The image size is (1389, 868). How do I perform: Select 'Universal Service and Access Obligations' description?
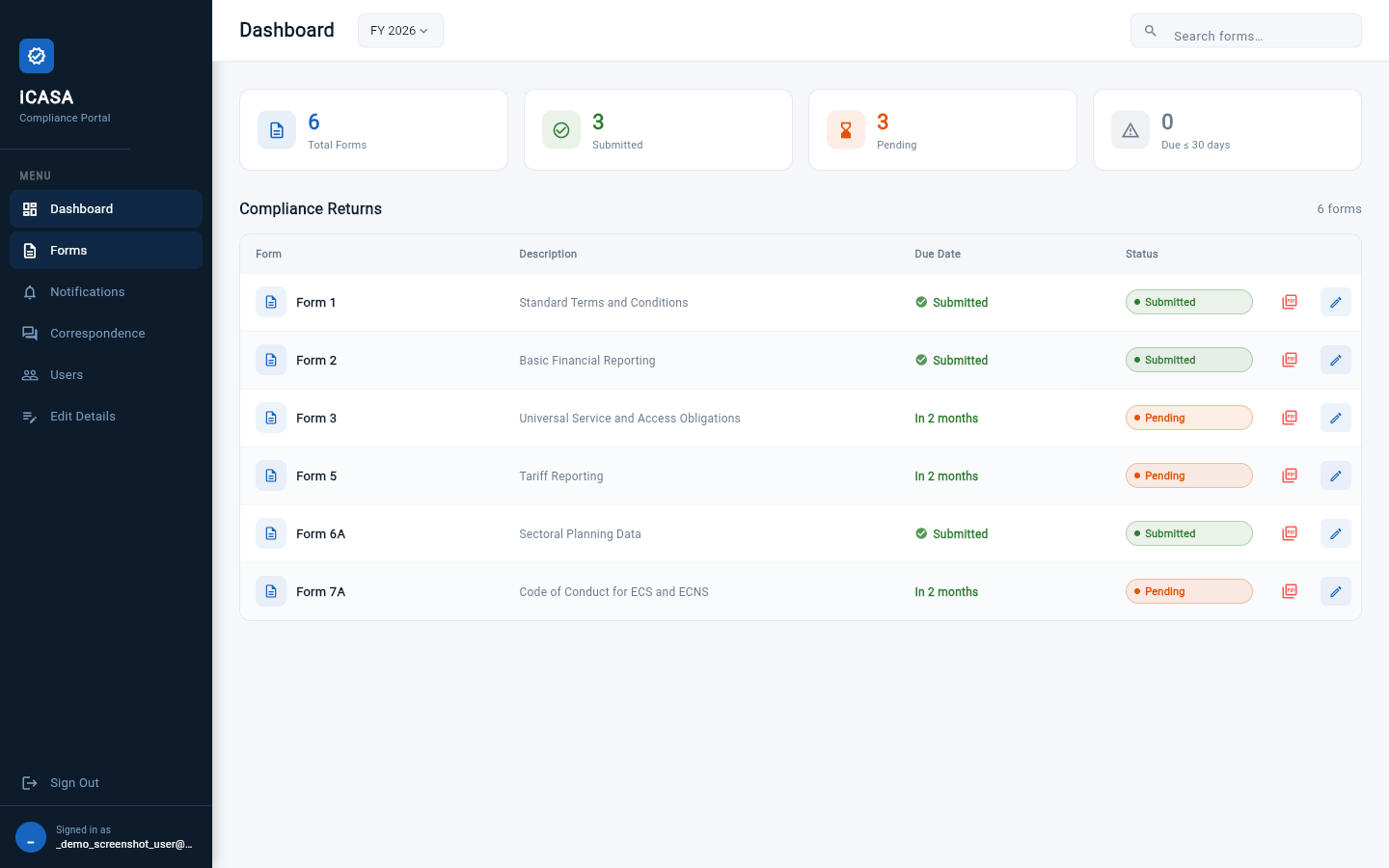click(x=630, y=418)
